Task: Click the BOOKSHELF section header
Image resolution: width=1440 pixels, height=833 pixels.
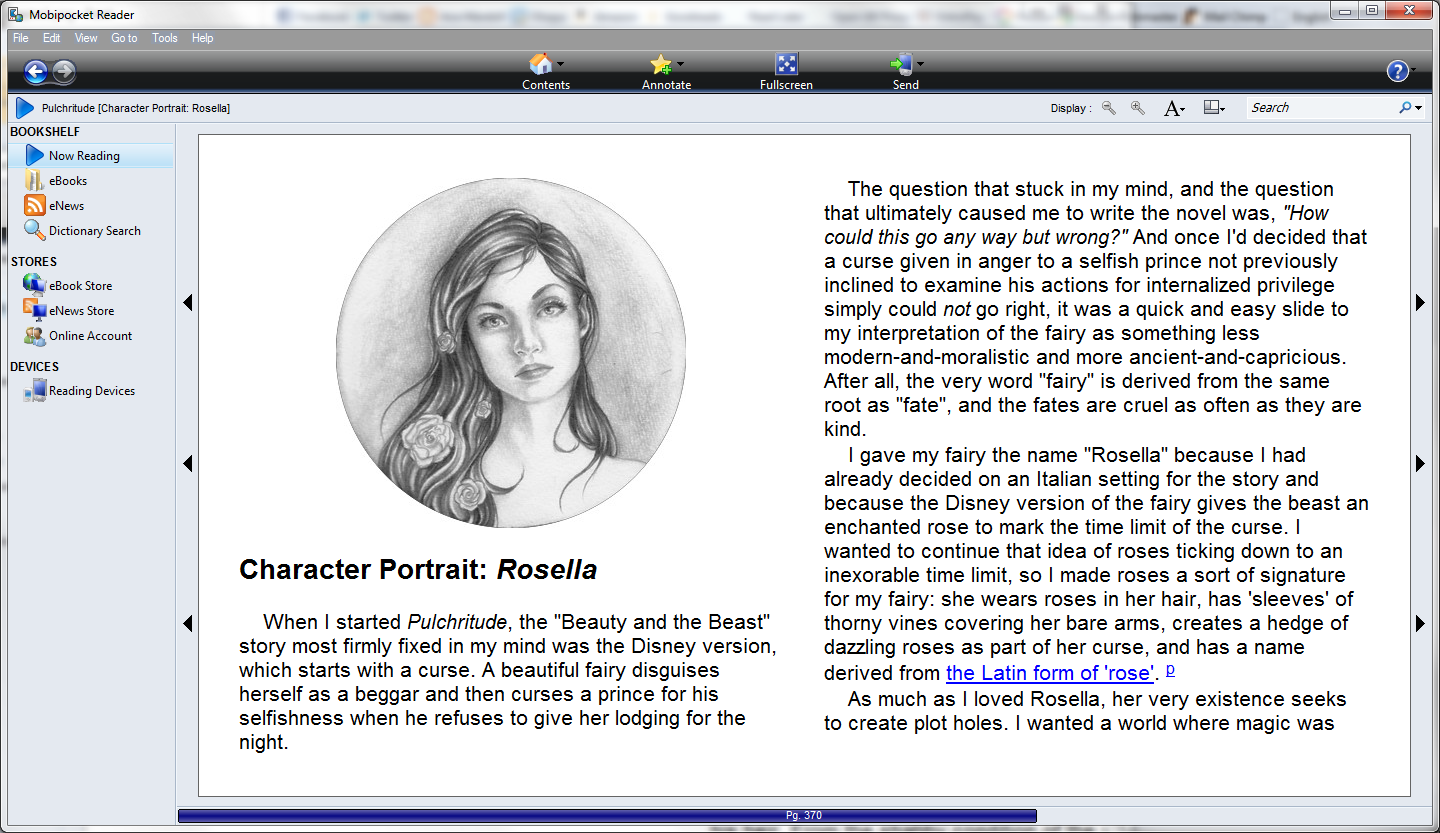Action: [45, 132]
